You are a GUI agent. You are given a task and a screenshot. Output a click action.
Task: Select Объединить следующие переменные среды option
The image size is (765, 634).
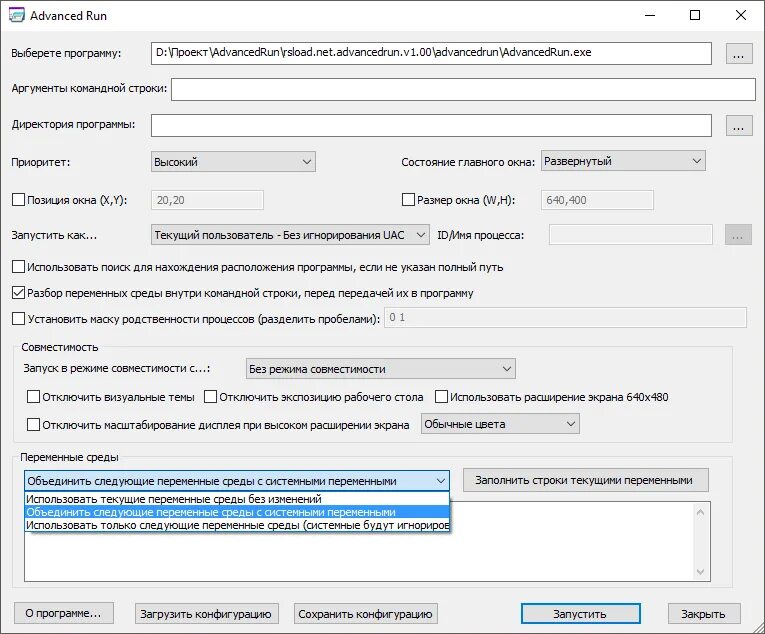[x=237, y=512]
